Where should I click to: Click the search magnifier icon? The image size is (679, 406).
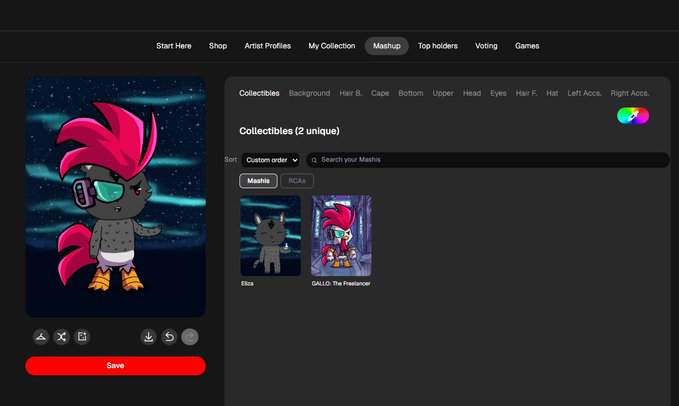click(x=314, y=160)
